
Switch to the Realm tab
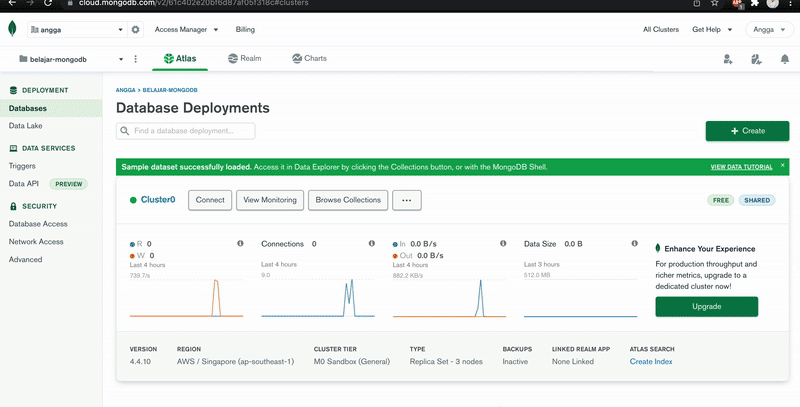coord(244,59)
